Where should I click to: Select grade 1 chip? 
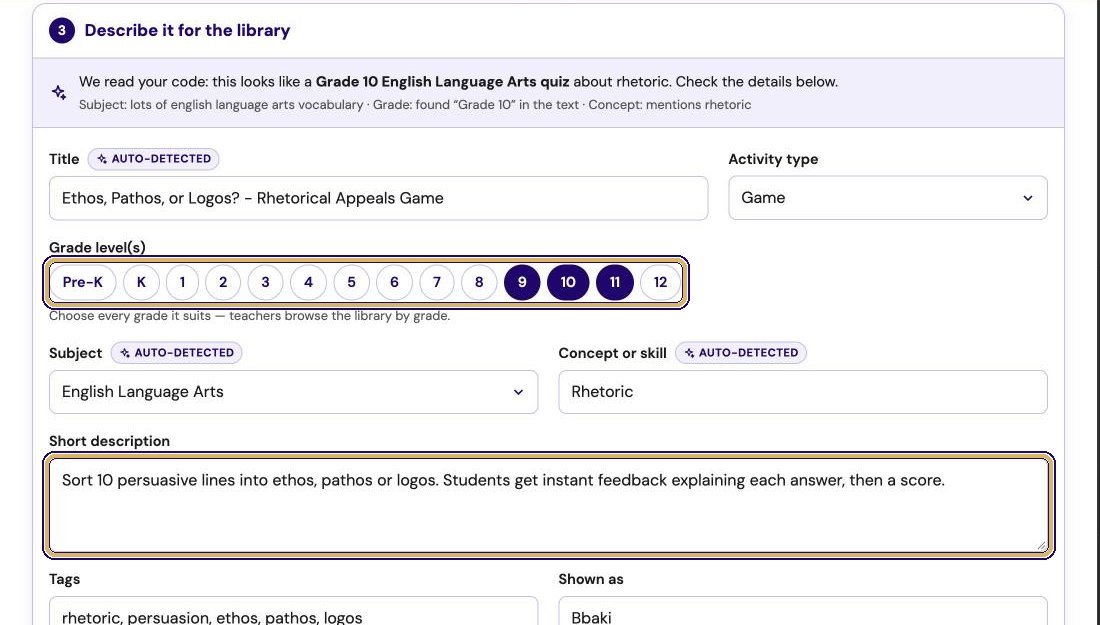point(182,282)
